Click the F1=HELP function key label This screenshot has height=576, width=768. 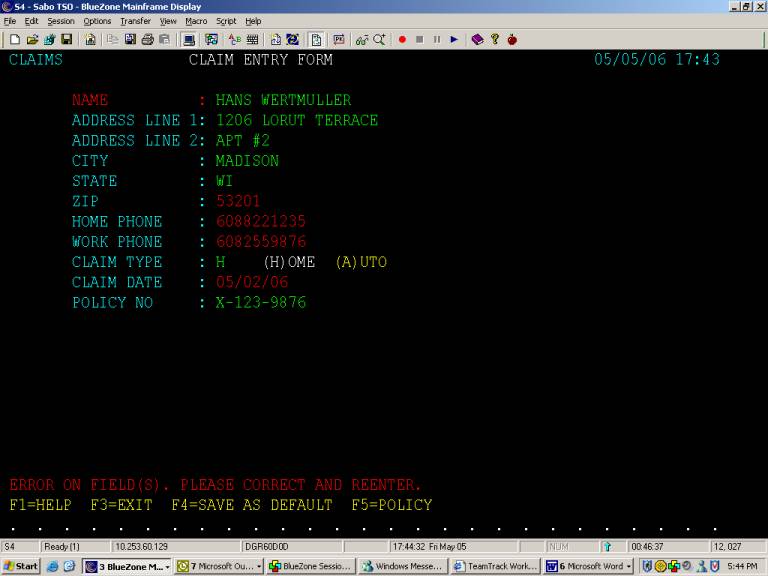coord(41,505)
